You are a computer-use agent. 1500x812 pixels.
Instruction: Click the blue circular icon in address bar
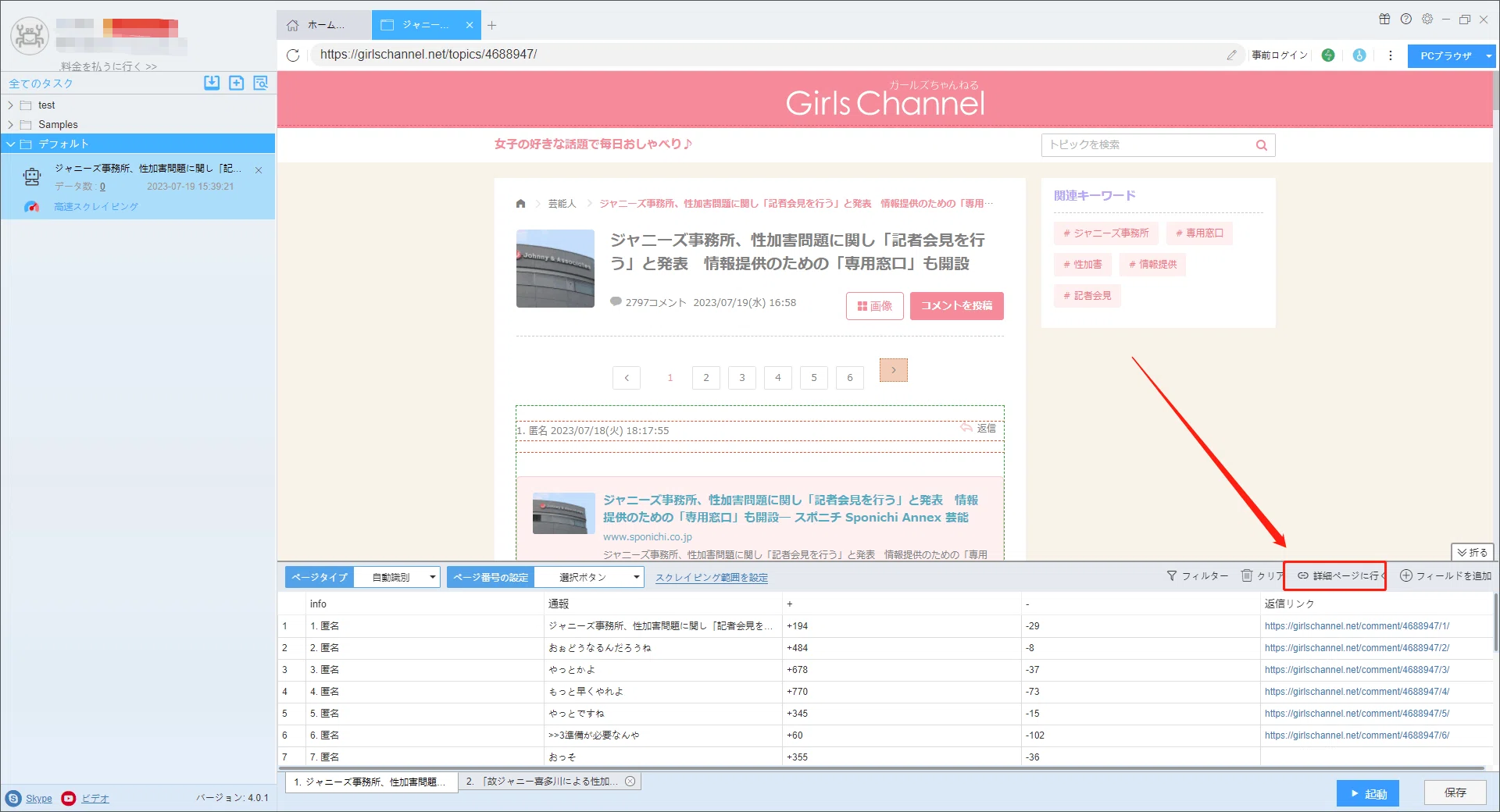pos(1359,55)
